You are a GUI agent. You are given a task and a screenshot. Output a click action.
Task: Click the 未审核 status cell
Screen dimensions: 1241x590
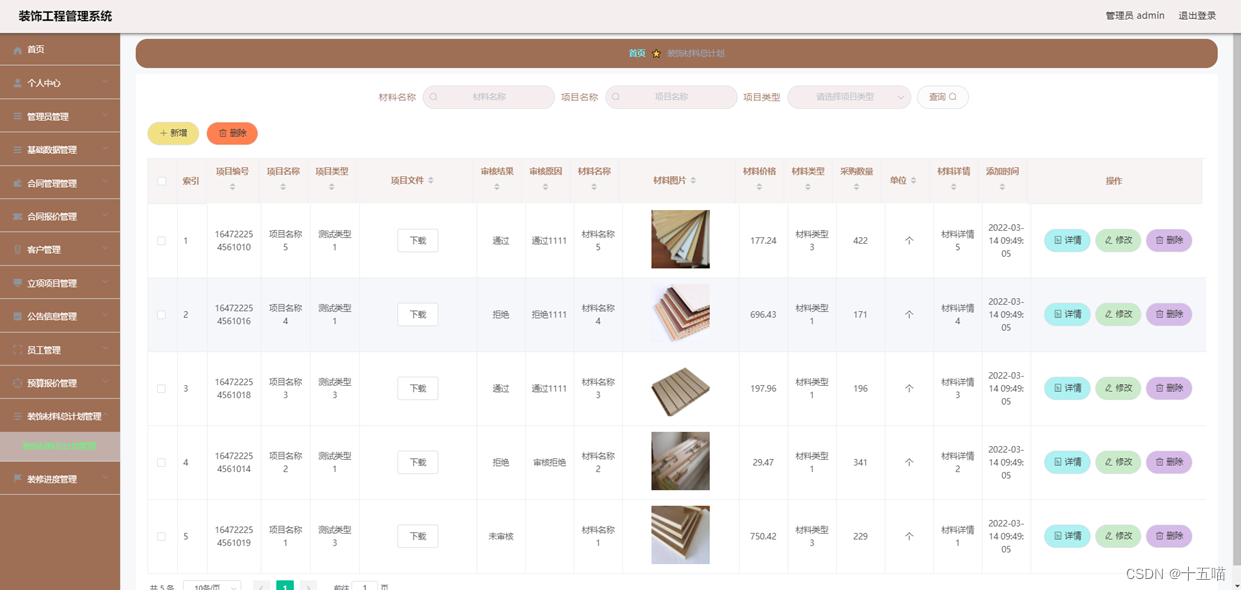pyautogui.click(x=501, y=537)
